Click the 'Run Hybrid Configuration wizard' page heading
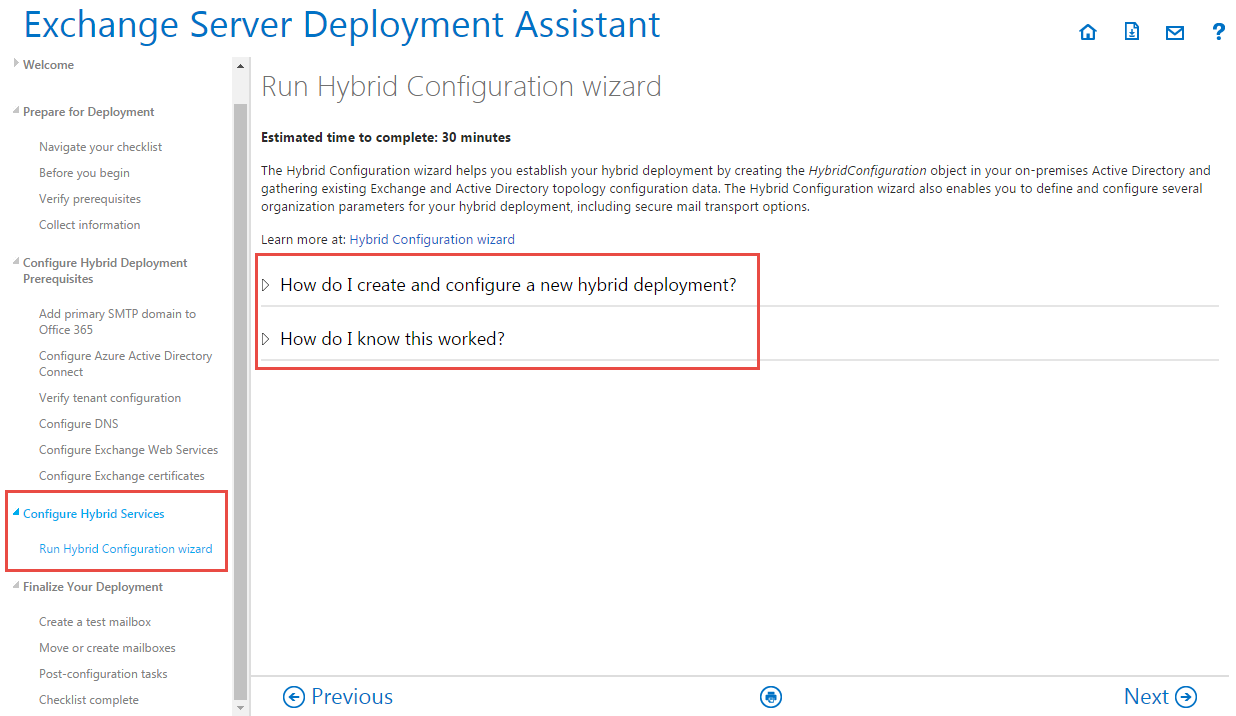This screenshot has height=716, width=1236. [x=461, y=86]
